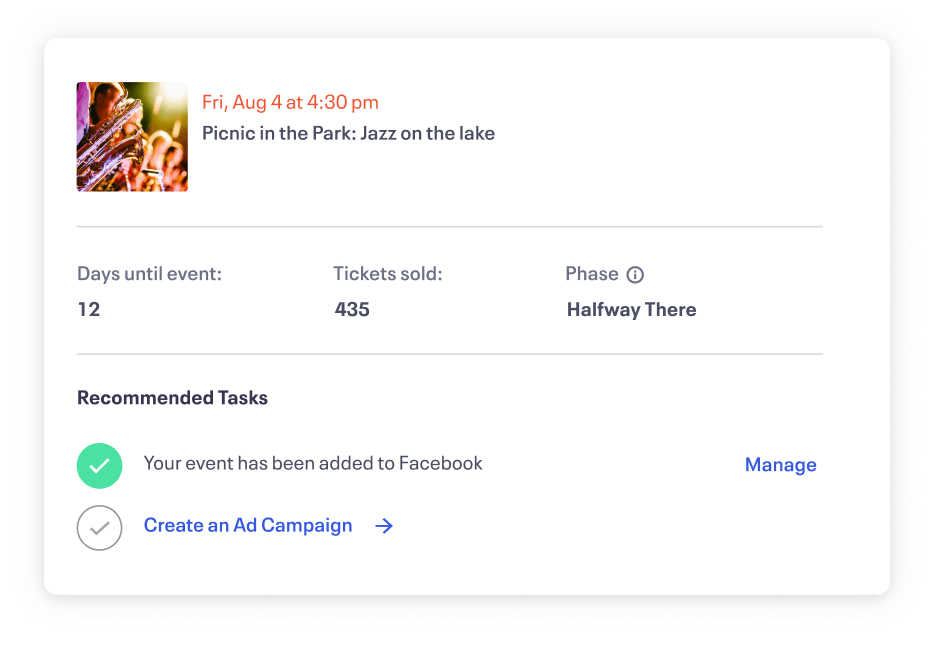Check the unchecked Ad Campaign task circle

pos(99,528)
